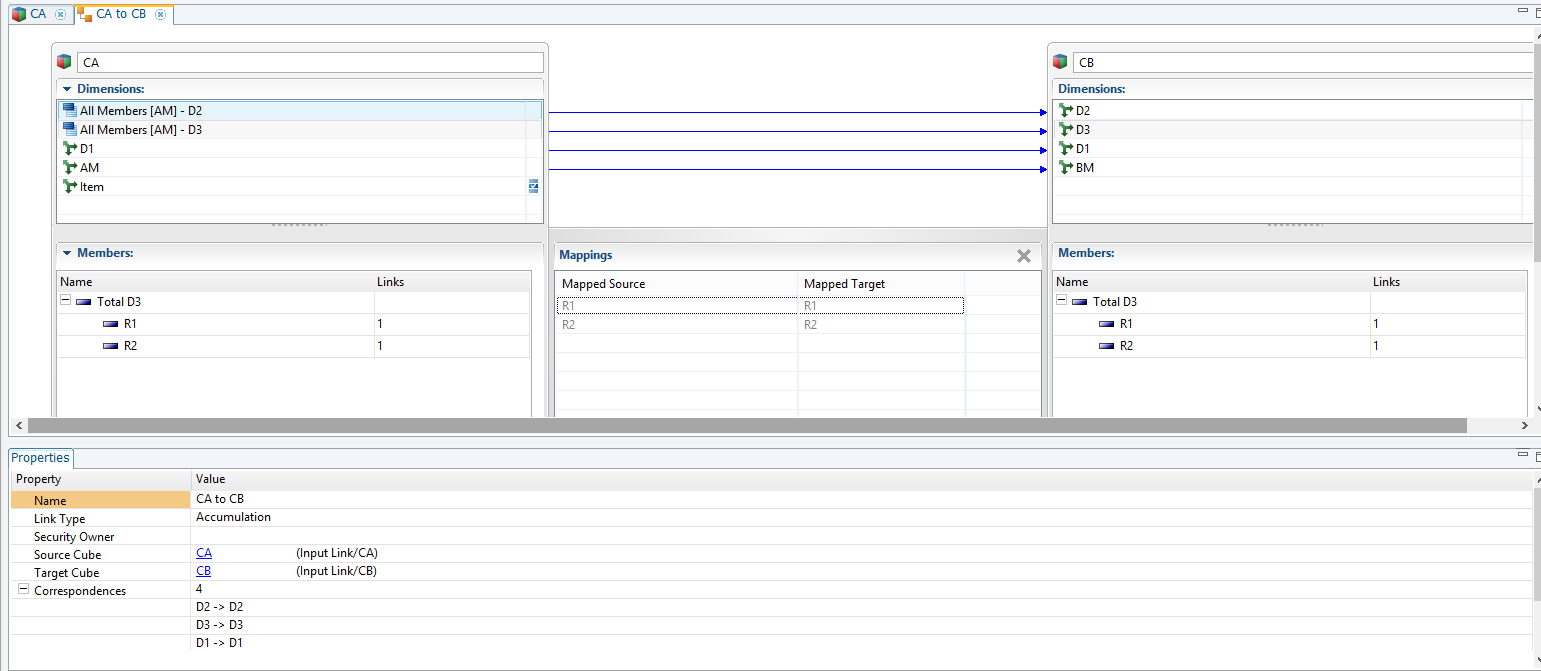The image size is (1541, 671).
Task: Select the Security Owner property row
Action: 770,536
